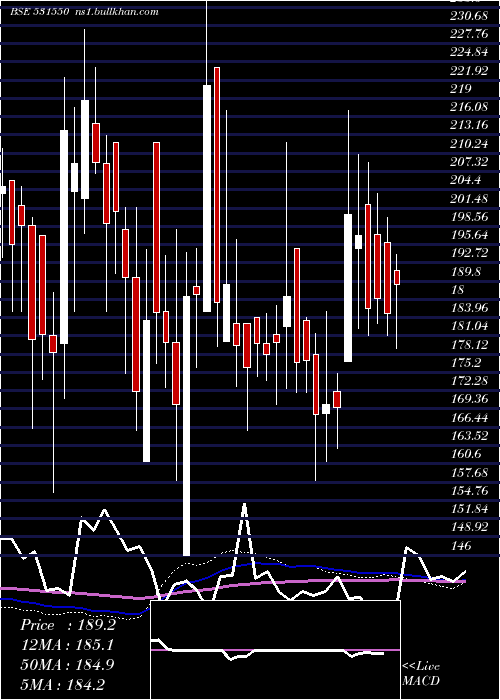The height and width of the screenshot is (700, 500).
Task: Click the 210.24 price level label
Action: [x=469, y=144]
